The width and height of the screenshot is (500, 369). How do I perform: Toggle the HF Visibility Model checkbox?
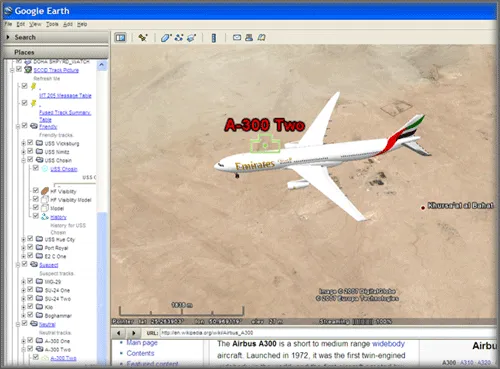point(36,199)
